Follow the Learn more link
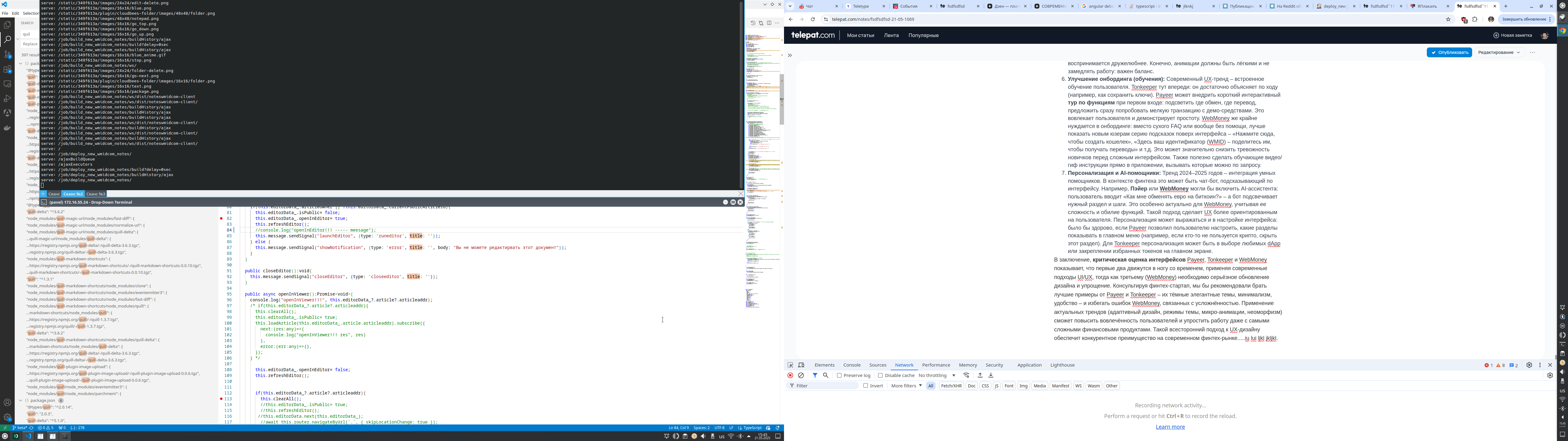1568x441 pixels. 1170,427
